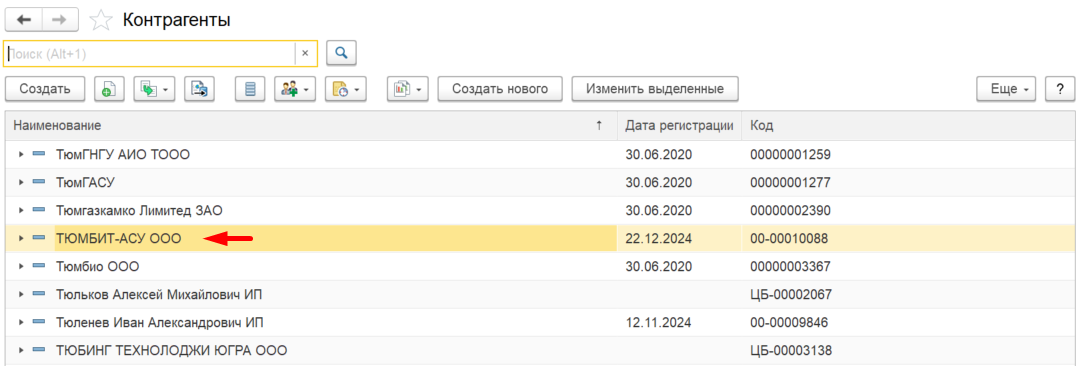The image size is (1078, 366).
Task: Open the reports chart dropdown
Action: [408, 89]
